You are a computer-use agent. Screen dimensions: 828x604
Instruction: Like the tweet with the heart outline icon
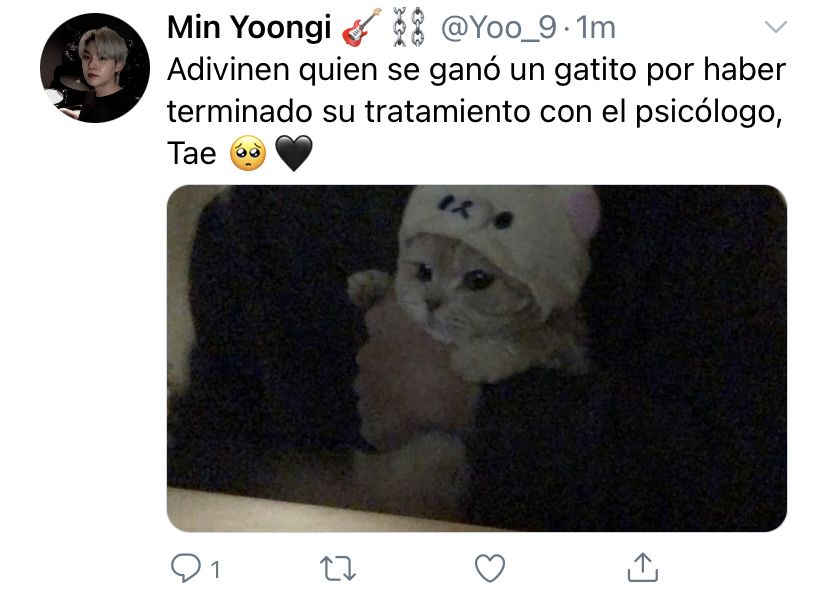490,568
